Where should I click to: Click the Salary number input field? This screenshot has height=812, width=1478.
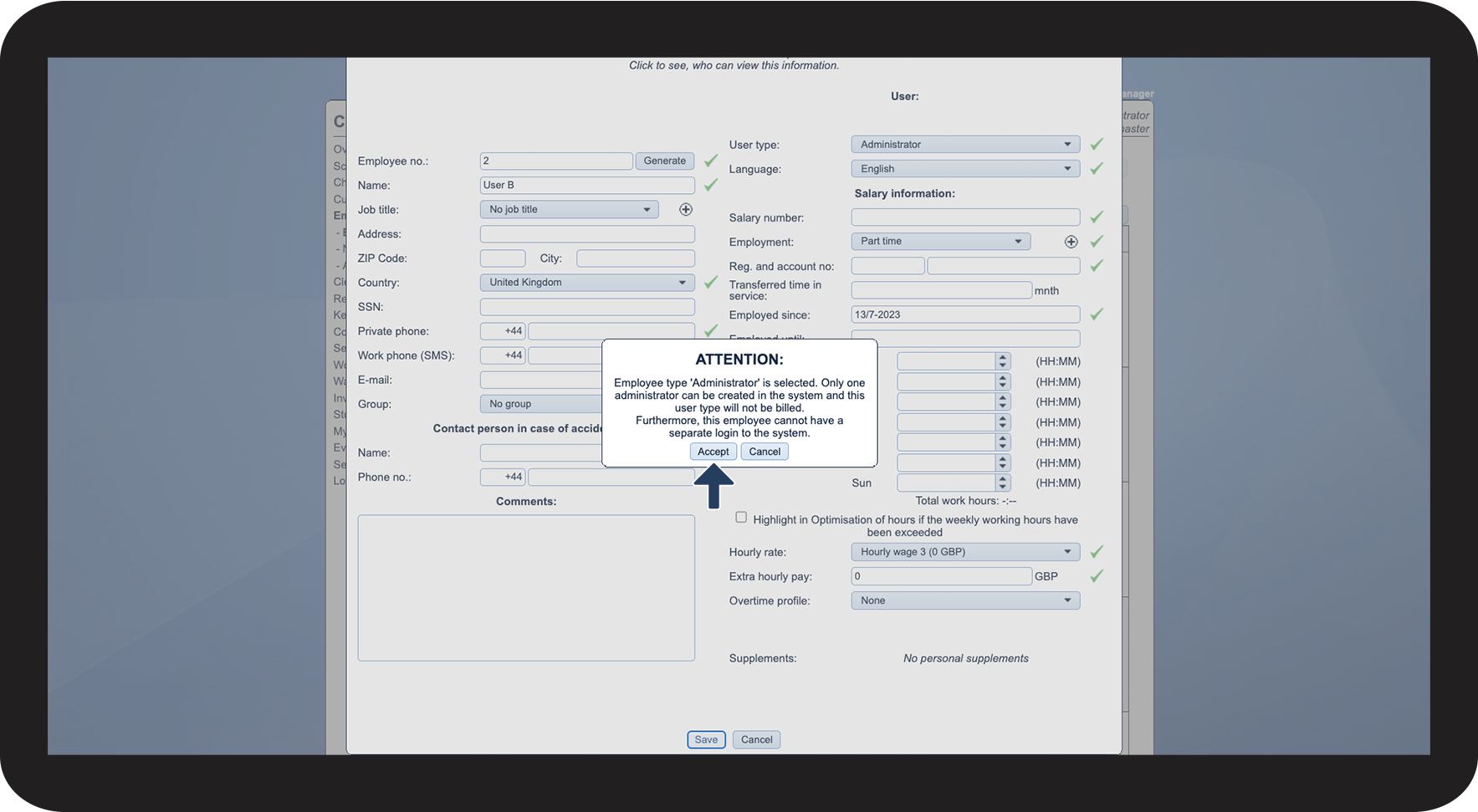click(965, 217)
